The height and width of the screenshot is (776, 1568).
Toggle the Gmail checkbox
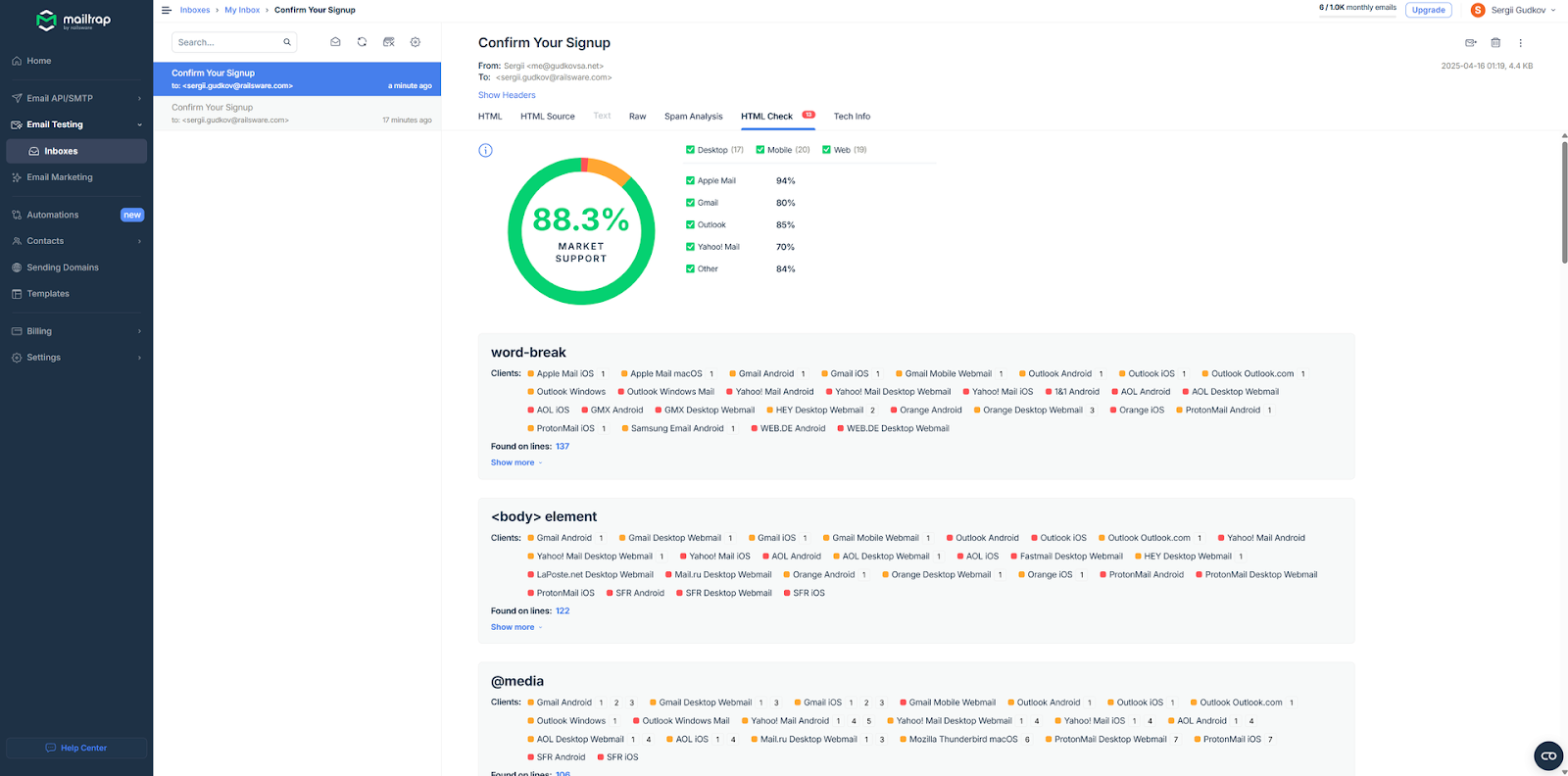[x=690, y=203]
